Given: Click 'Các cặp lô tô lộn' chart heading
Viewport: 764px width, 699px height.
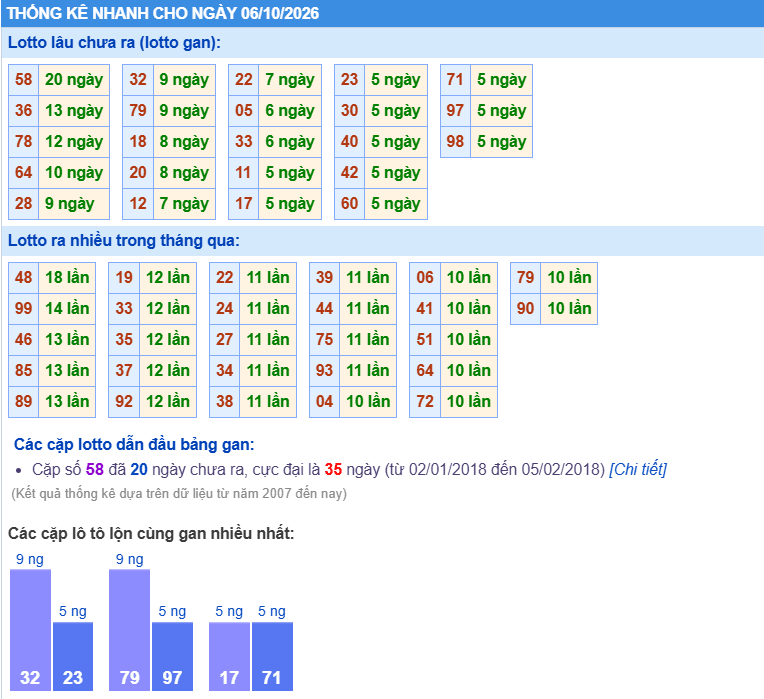Looking at the screenshot, I should point(151,533).
